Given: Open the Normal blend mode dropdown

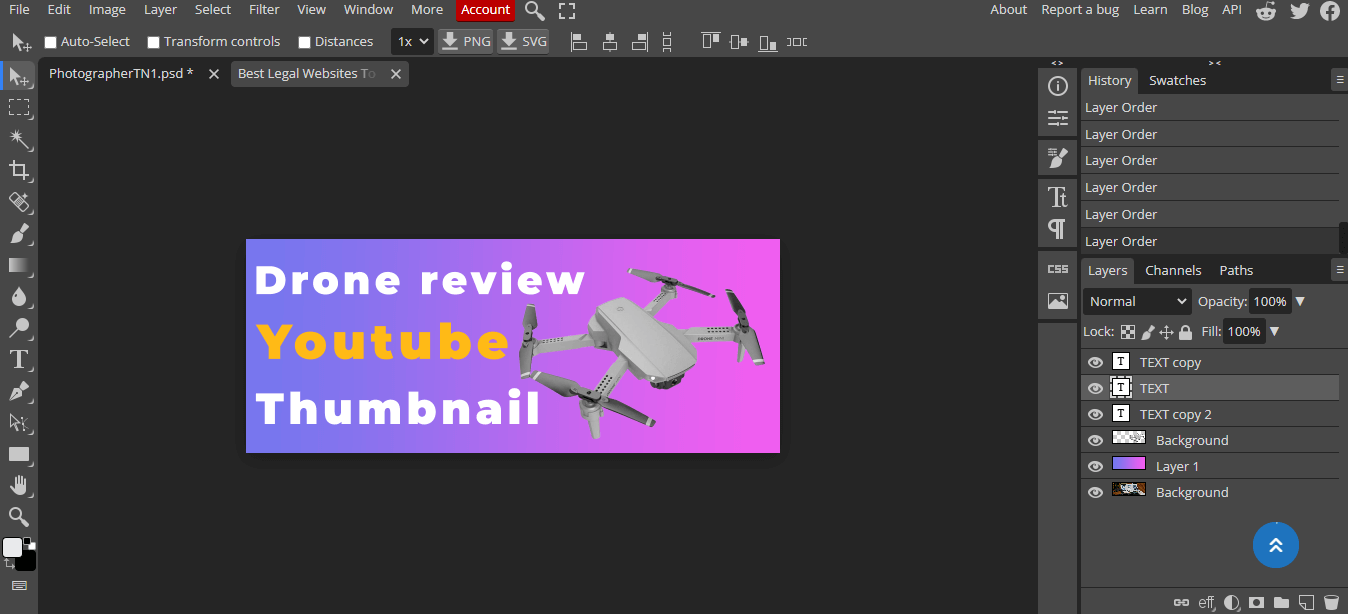Looking at the screenshot, I should pyautogui.click(x=1137, y=301).
